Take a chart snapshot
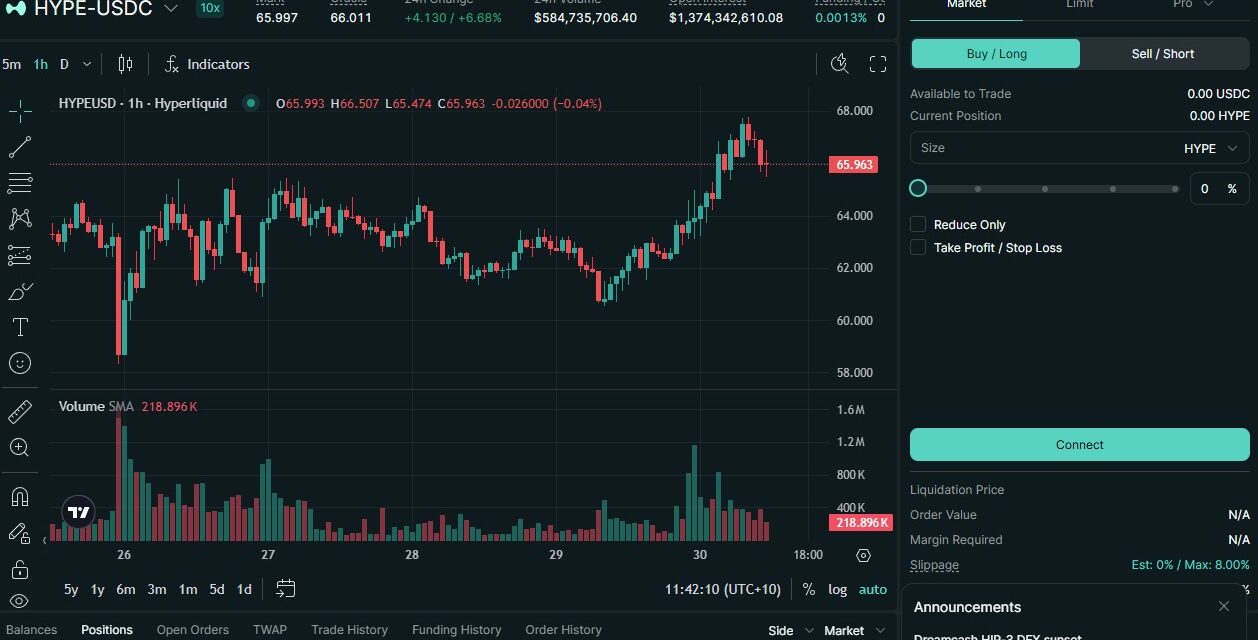This screenshot has width=1258, height=640. point(840,64)
